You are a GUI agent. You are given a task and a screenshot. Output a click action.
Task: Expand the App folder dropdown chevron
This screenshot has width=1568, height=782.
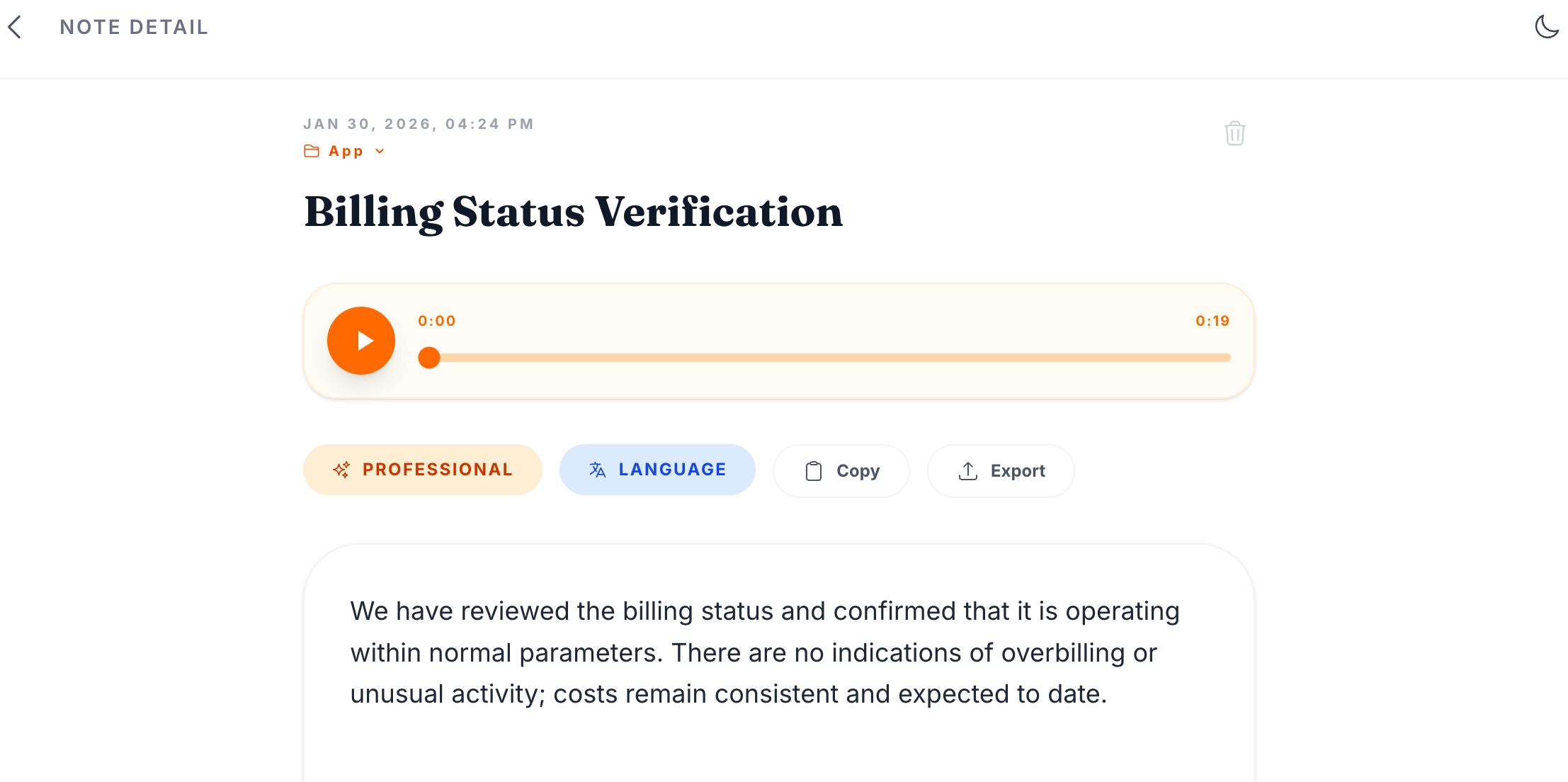click(x=380, y=151)
